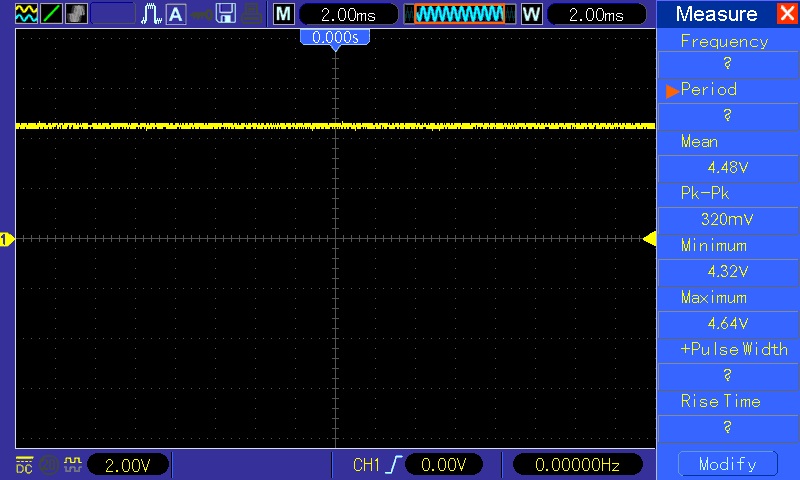Click the Frequency question mark value
This screenshot has width=800, height=480.
(x=728, y=64)
